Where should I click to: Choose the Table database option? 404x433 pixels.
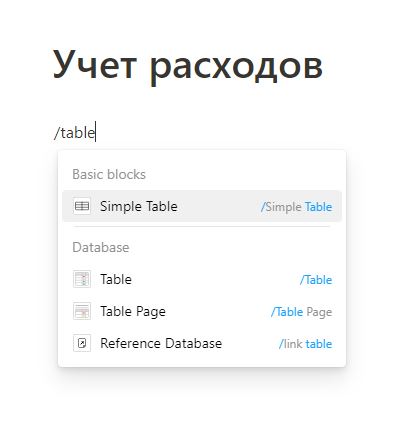202,279
